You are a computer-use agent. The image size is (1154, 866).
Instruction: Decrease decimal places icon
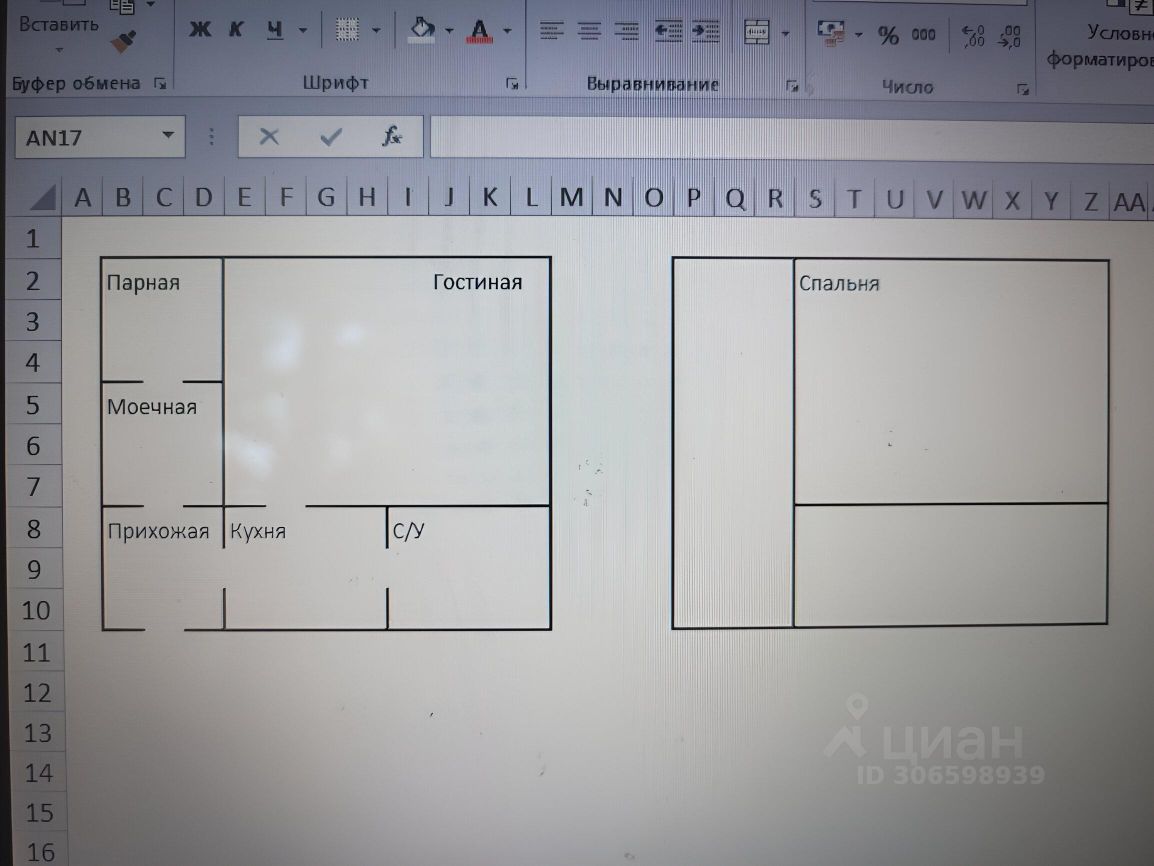coord(1010,35)
